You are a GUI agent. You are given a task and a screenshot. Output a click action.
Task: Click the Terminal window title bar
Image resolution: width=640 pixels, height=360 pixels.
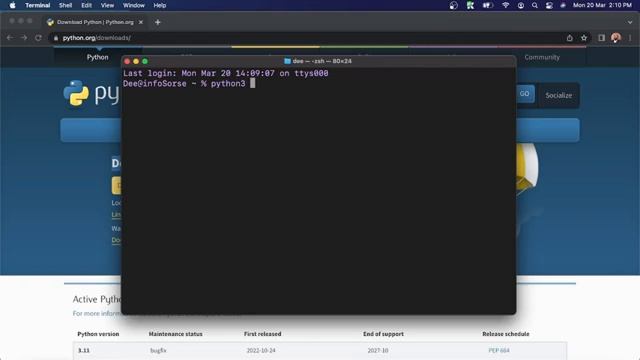coord(319,61)
